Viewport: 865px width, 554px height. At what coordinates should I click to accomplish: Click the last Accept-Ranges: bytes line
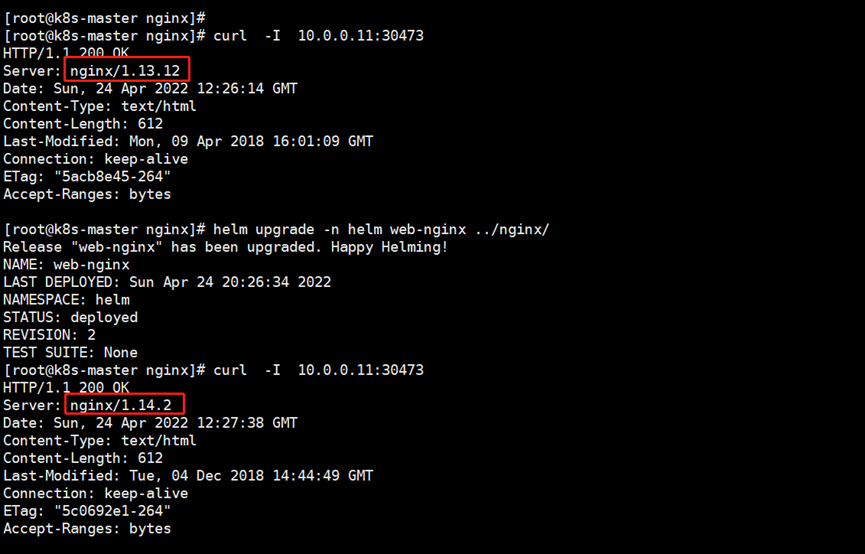(87, 529)
